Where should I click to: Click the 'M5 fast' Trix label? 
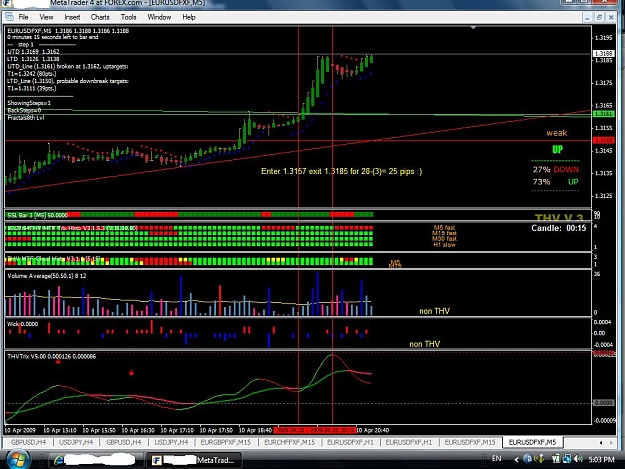(444, 228)
